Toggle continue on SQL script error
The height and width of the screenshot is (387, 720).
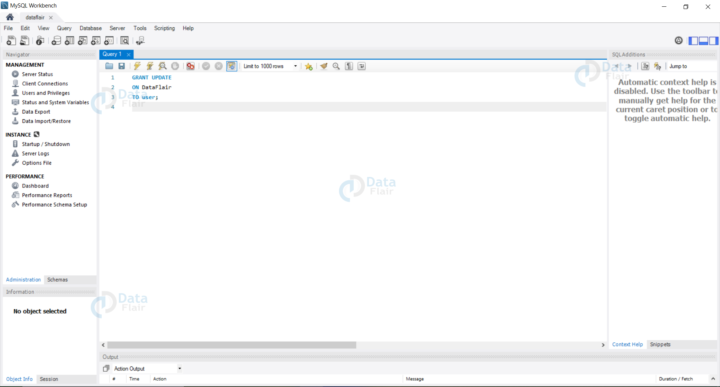pyautogui.click(x=190, y=66)
